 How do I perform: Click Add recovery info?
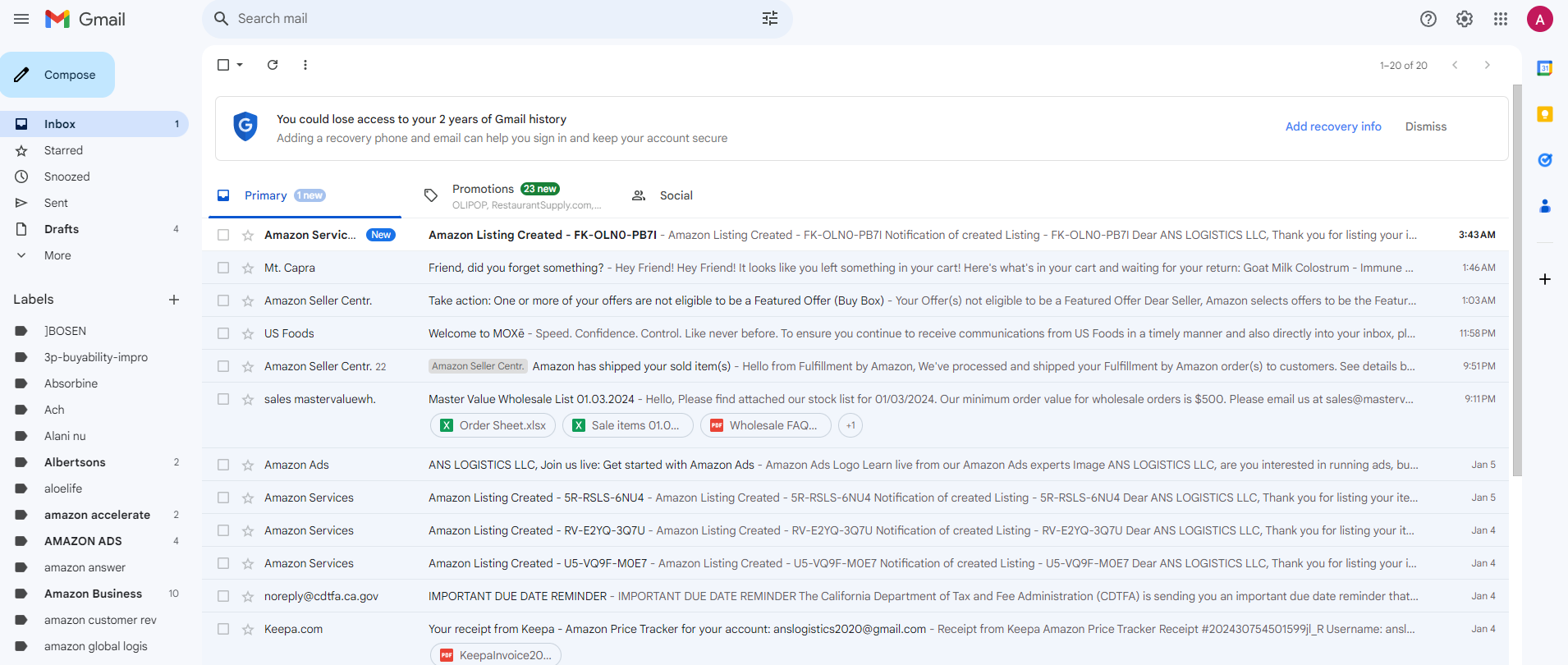(1333, 126)
